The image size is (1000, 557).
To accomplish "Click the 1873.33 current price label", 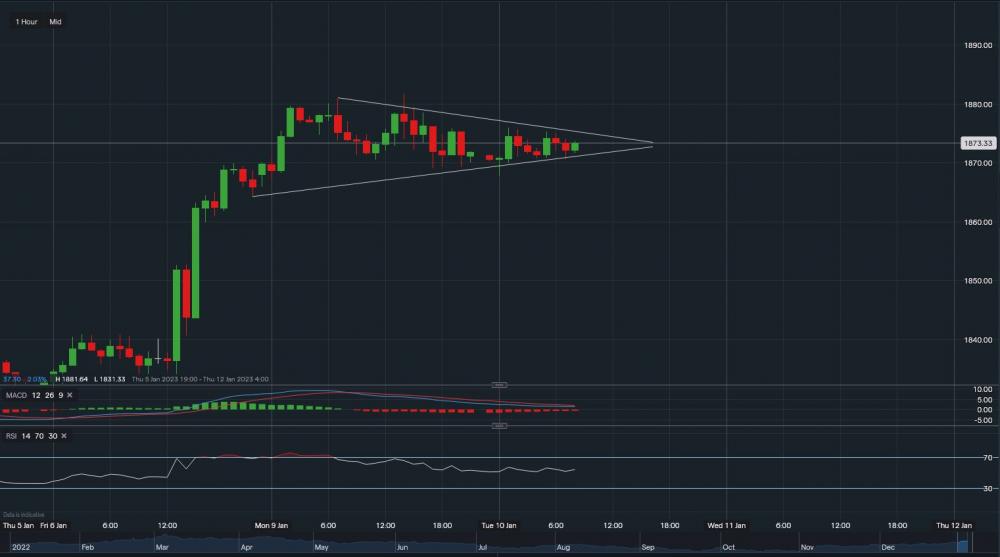I will [x=976, y=143].
